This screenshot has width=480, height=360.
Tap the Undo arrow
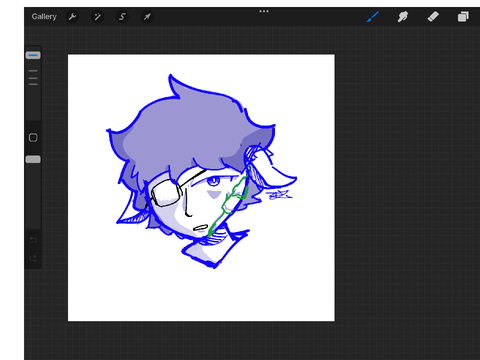[33, 240]
